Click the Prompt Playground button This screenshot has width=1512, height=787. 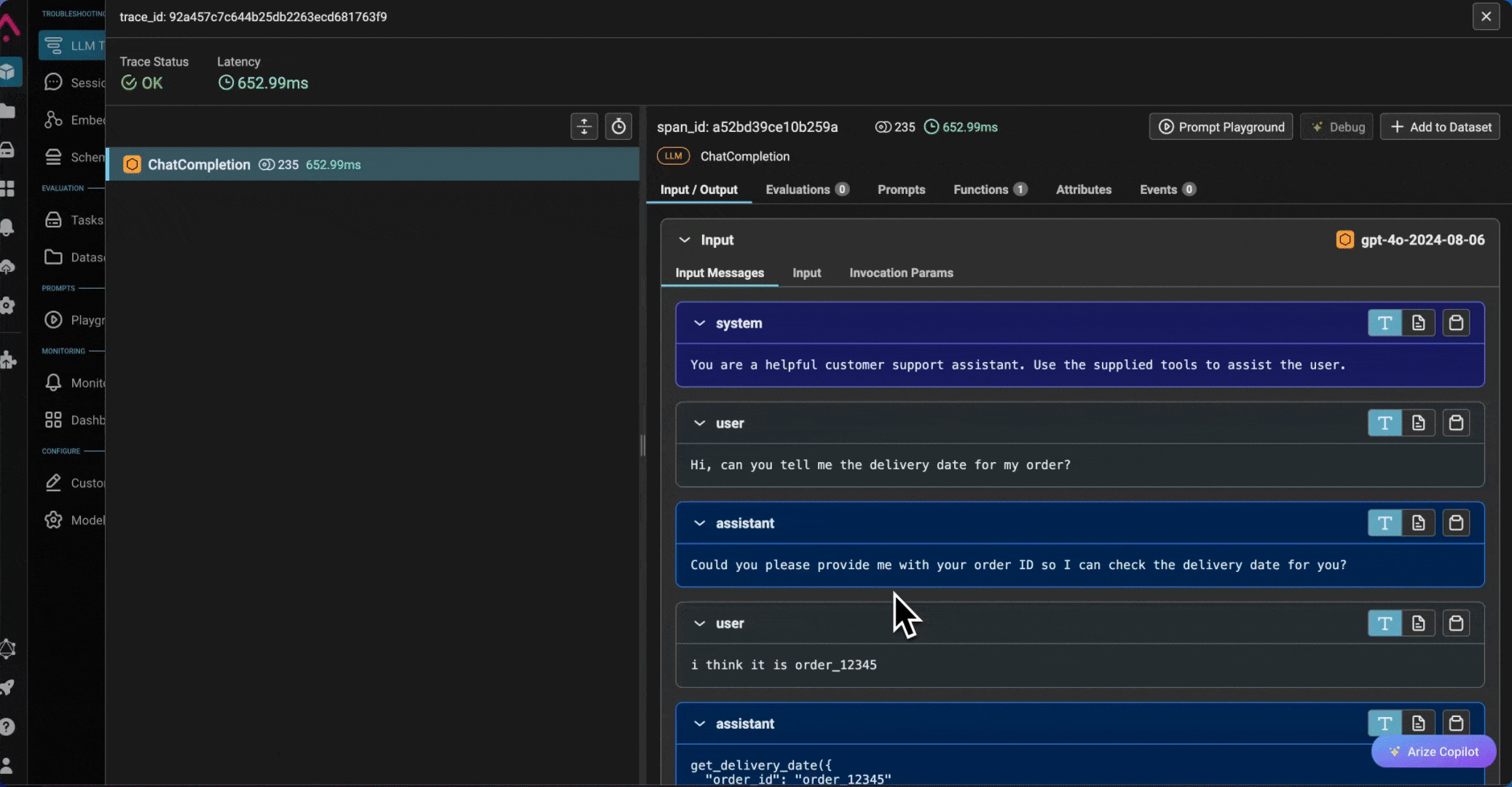pyautogui.click(x=1221, y=127)
